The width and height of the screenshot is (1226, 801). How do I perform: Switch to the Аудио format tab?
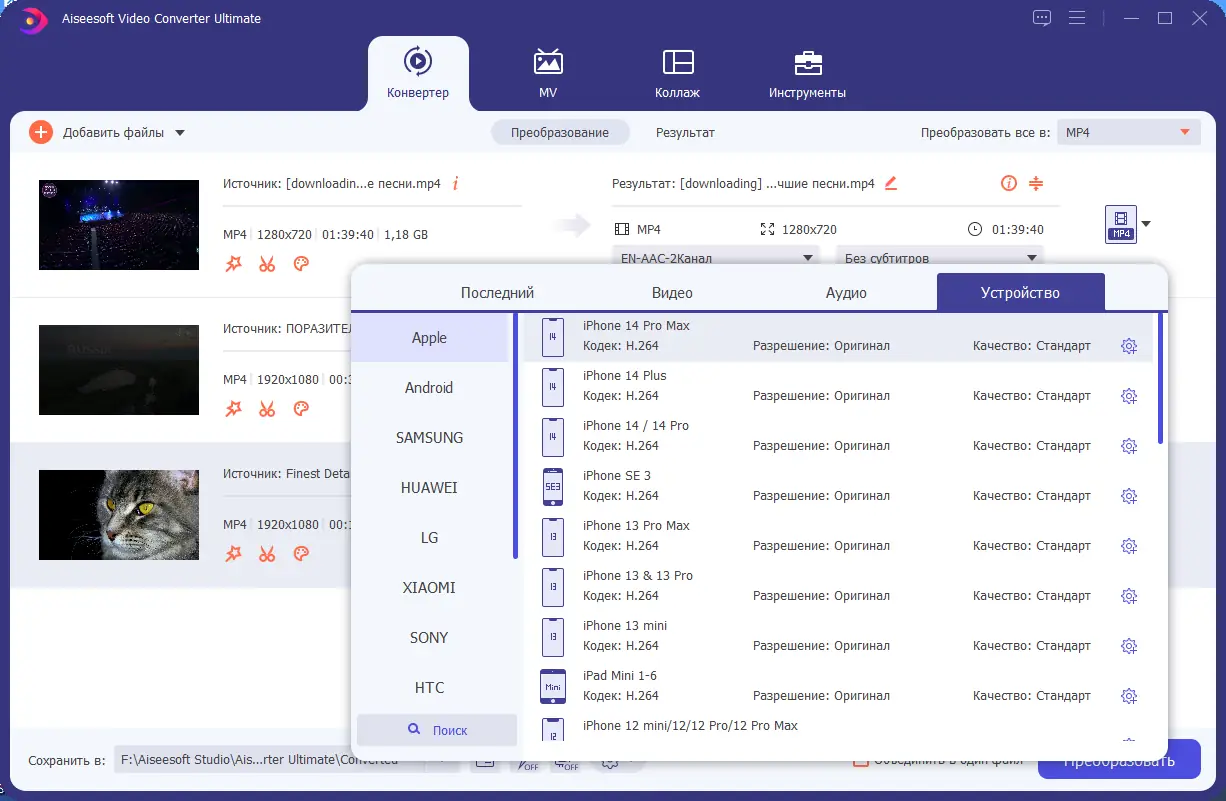(x=846, y=293)
